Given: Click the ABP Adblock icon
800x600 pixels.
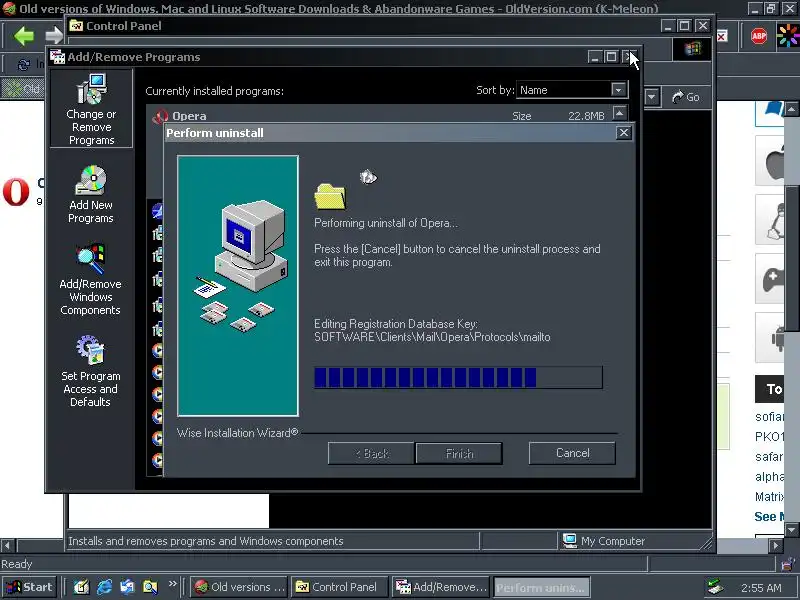Looking at the screenshot, I should click(x=759, y=36).
